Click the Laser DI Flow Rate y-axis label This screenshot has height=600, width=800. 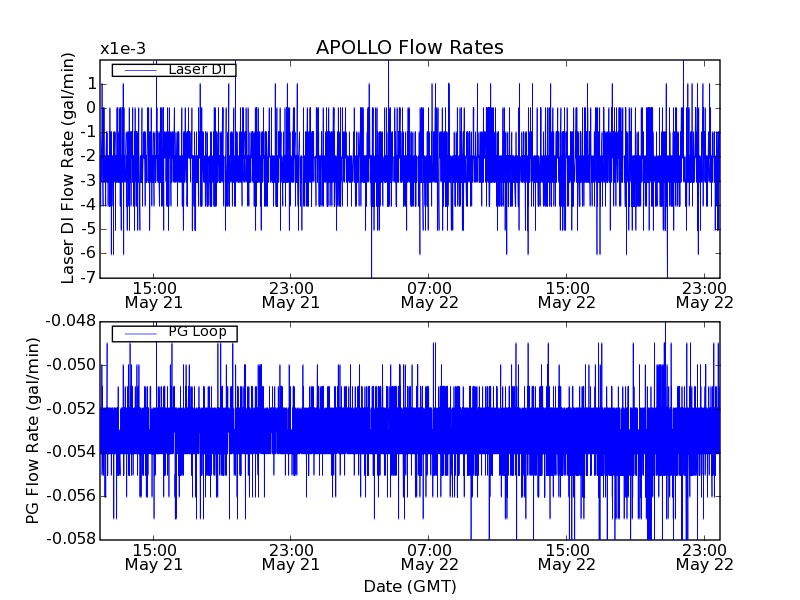(x=68, y=168)
